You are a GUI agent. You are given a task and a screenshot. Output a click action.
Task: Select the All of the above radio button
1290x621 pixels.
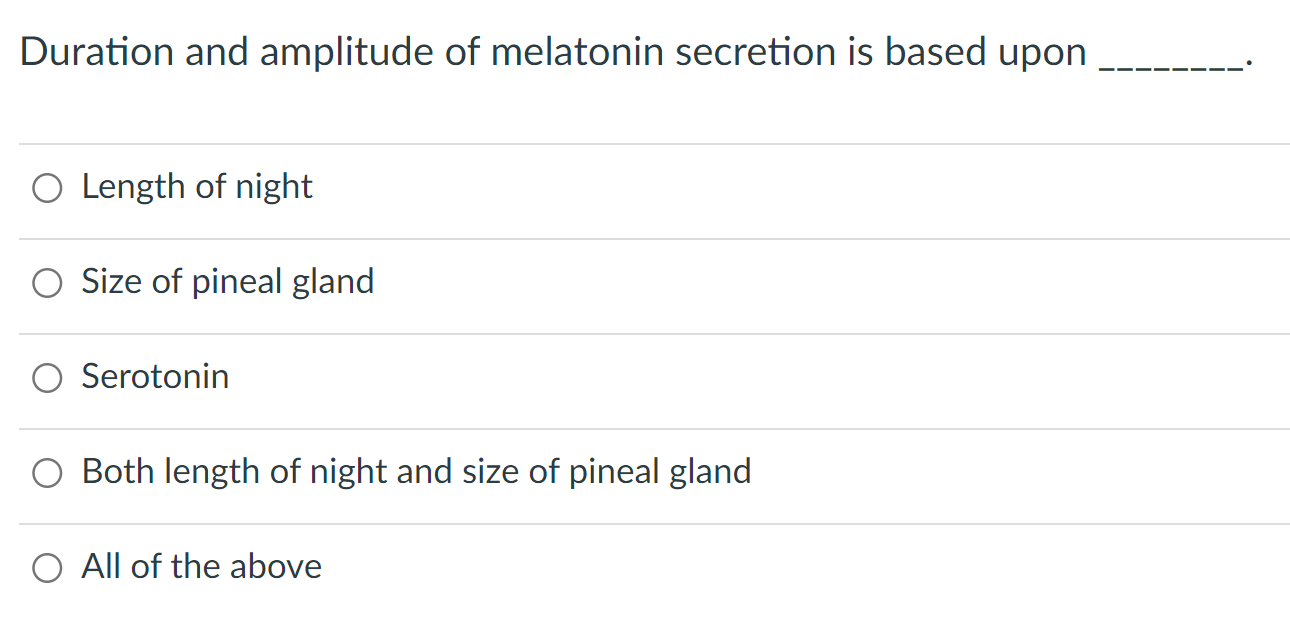pos(47,568)
